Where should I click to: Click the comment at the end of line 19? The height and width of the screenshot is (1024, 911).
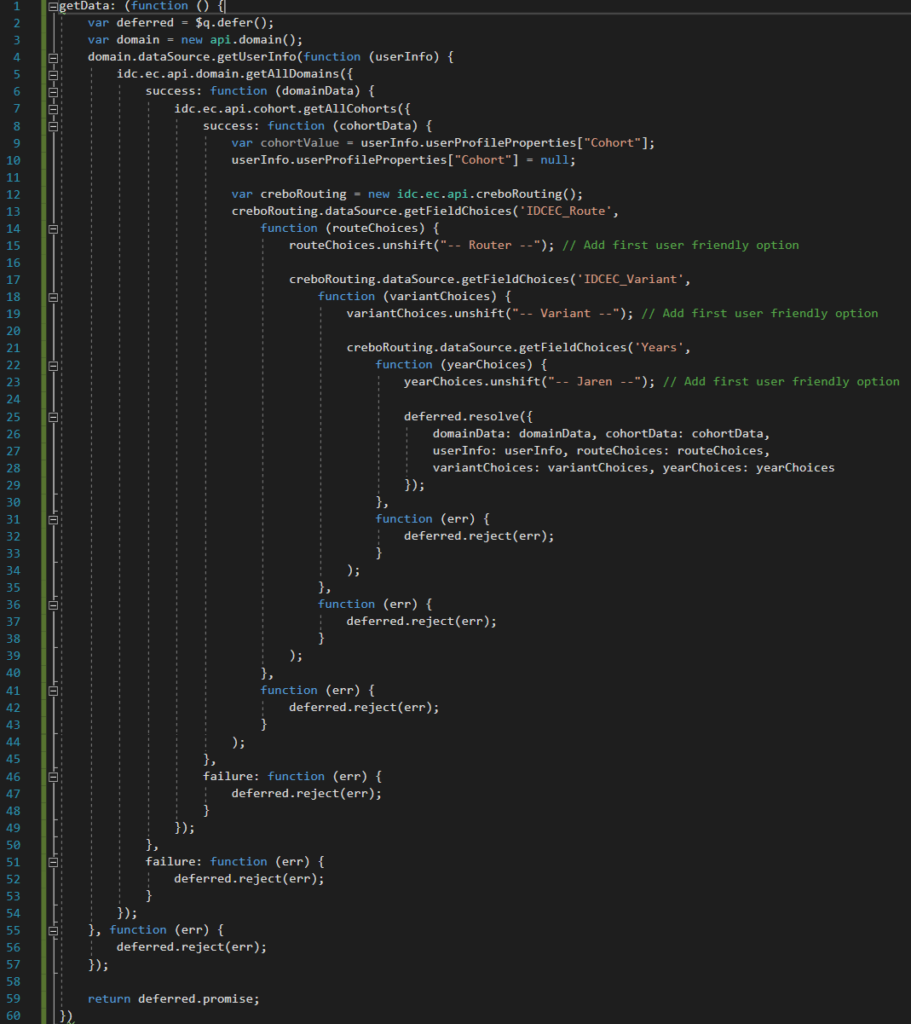click(x=759, y=313)
